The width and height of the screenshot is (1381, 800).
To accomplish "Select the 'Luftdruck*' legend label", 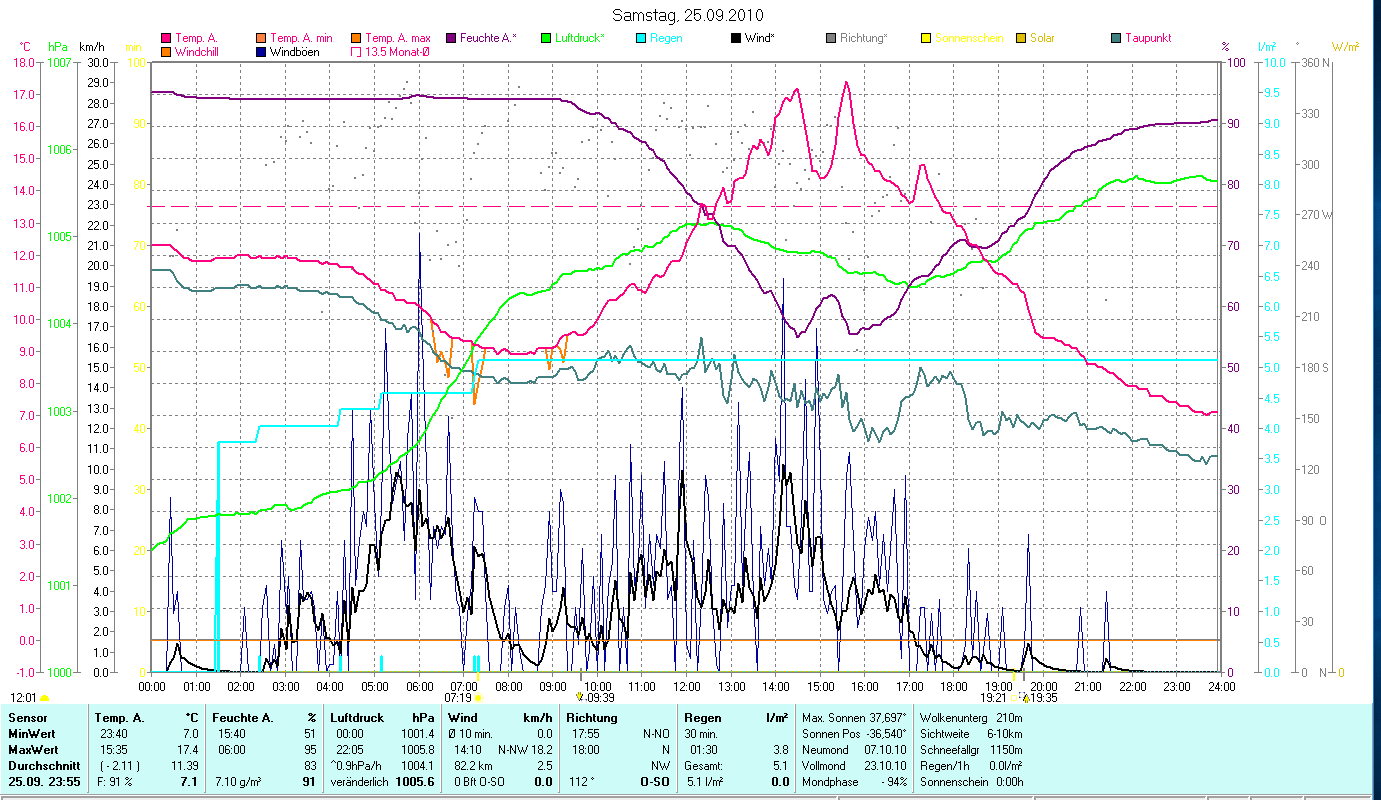I will click(581, 38).
